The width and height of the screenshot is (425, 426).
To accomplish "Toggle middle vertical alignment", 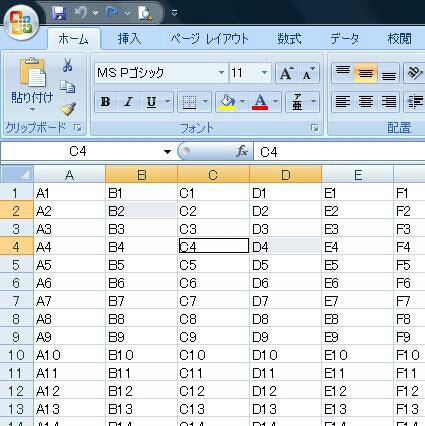I will [366, 73].
